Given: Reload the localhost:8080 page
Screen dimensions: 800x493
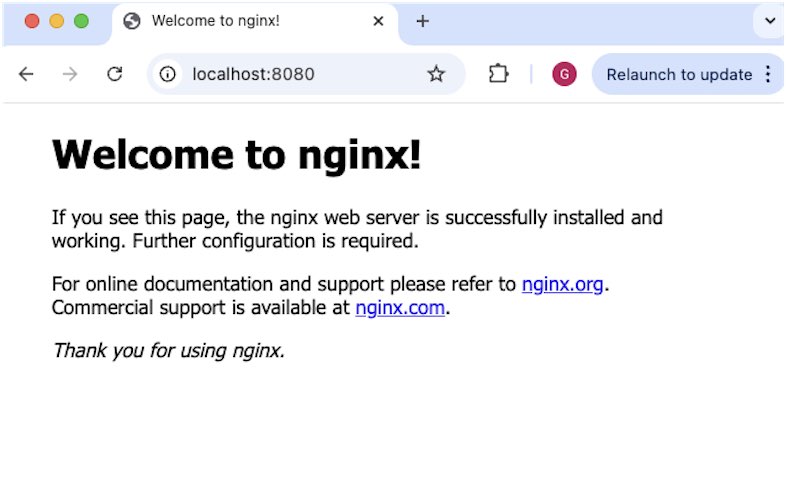Looking at the screenshot, I should [x=115, y=75].
